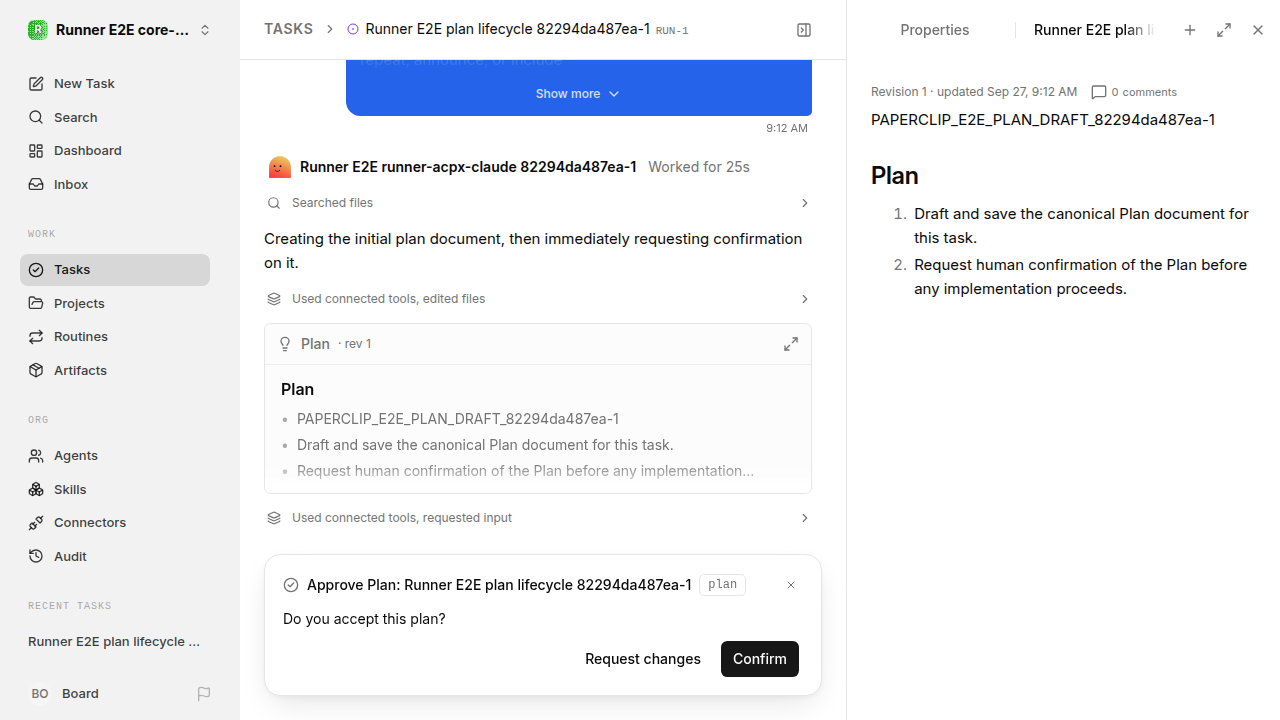Open Skills icon in sidebar
This screenshot has width=1280, height=720.
[x=36, y=489]
